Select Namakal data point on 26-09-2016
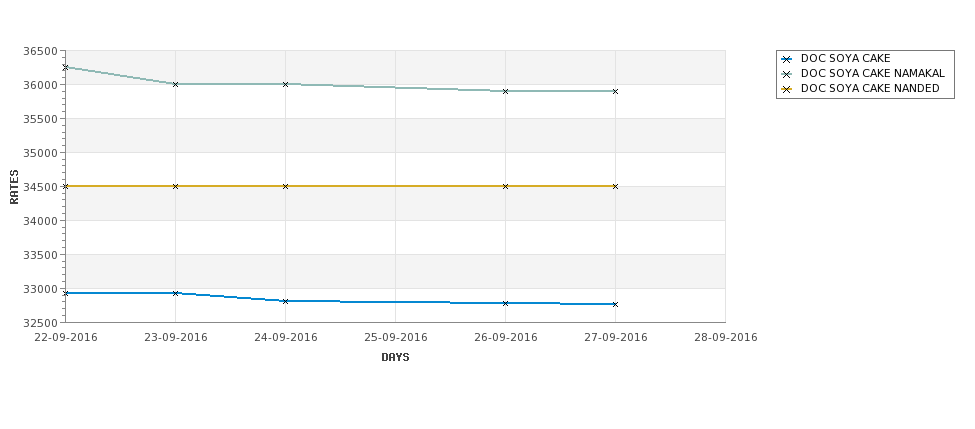This screenshot has height=429, width=975. 506,91
